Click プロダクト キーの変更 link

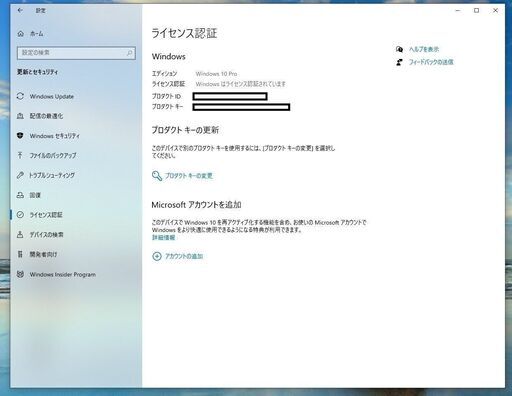189,176
